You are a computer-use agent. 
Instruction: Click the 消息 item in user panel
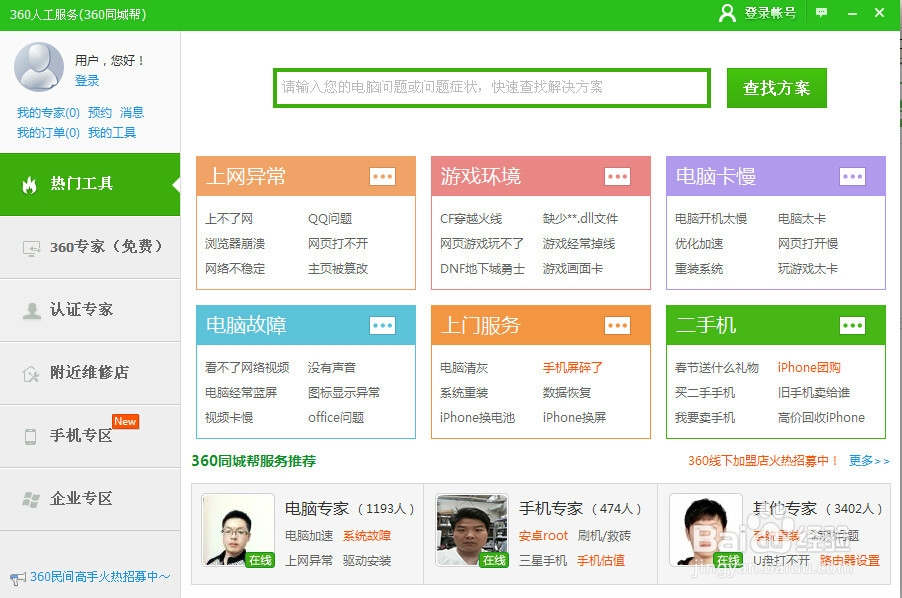[x=131, y=112]
